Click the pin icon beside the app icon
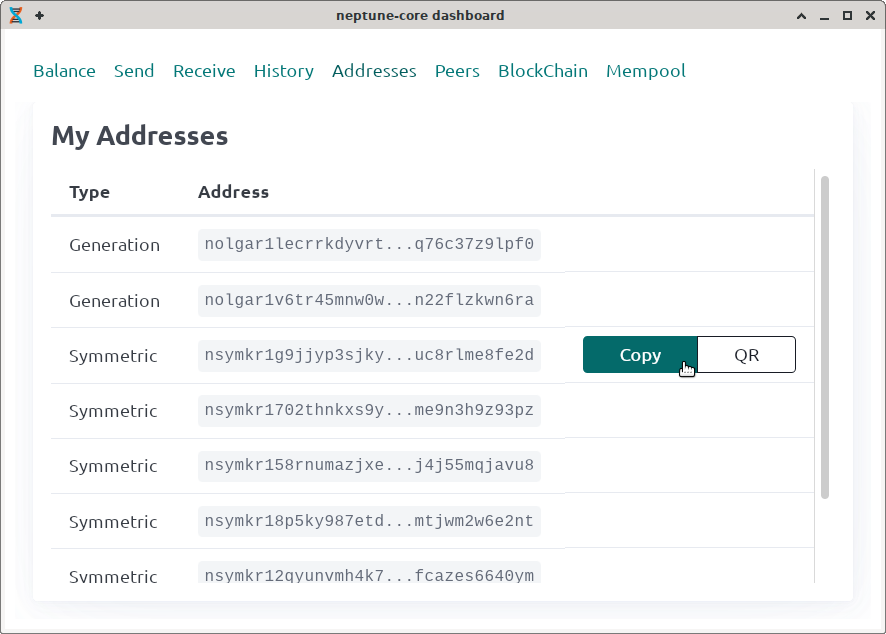886x634 pixels. (39, 16)
